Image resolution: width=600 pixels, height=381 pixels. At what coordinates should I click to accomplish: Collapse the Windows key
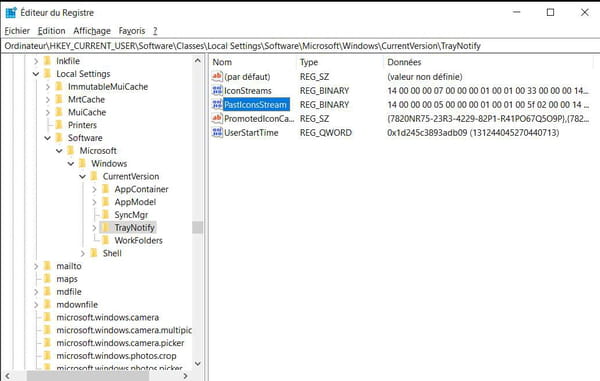click(x=71, y=164)
